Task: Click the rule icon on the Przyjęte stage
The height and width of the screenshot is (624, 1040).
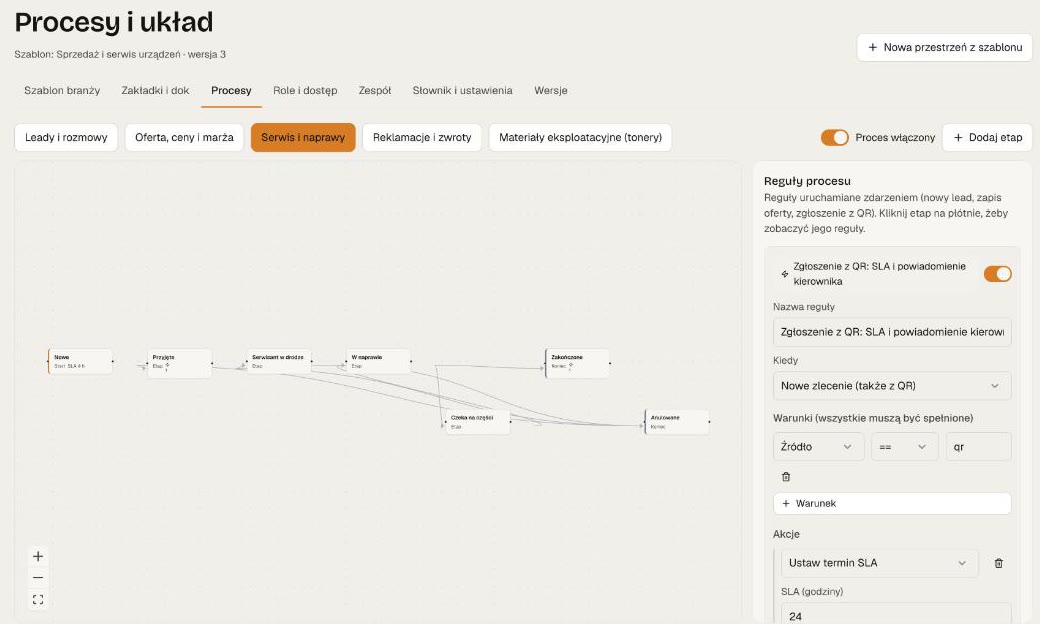Action: [167, 365]
